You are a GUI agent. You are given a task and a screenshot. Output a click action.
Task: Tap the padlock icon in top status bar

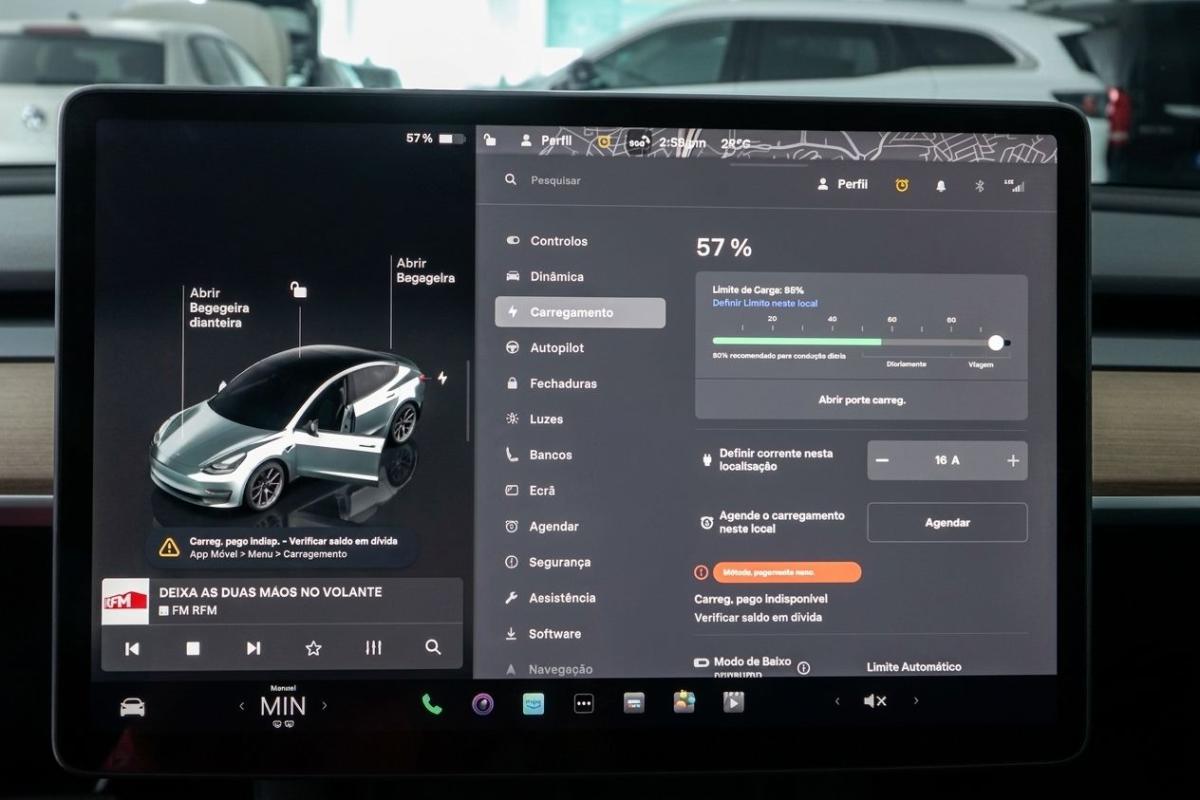click(x=489, y=141)
